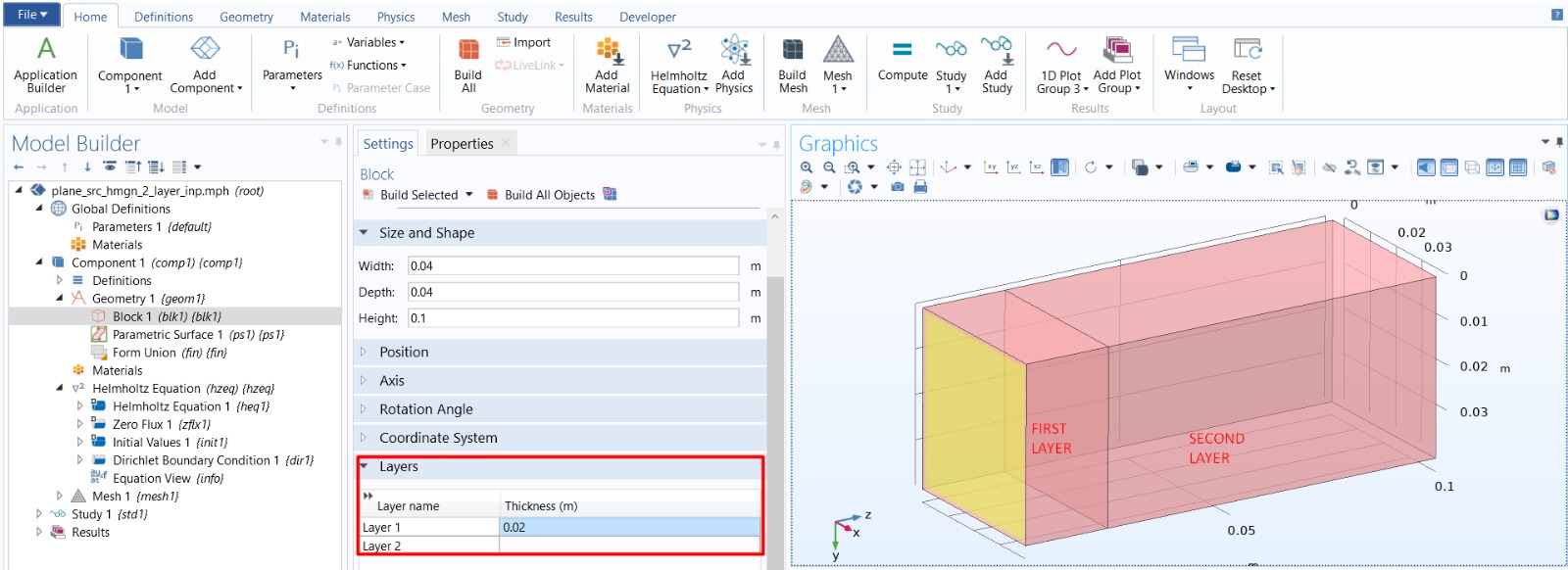Toggle the grid display in Graphics
This screenshot has height=570, width=1568.
coord(1518,167)
